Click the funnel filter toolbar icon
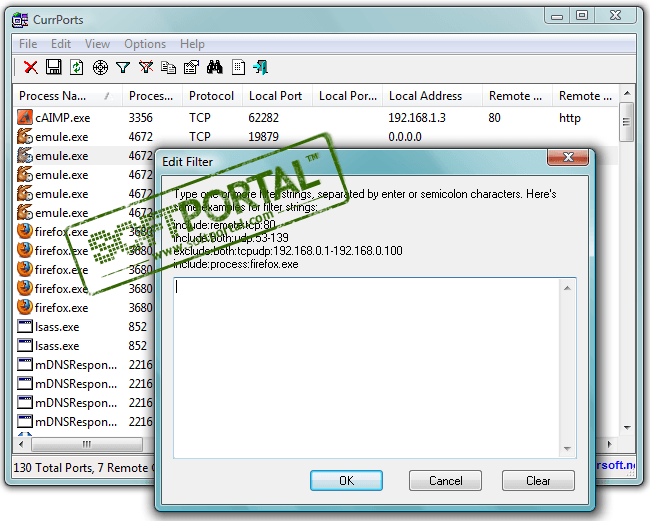The height and width of the screenshot is (521, 650). [x=123, y=67]
